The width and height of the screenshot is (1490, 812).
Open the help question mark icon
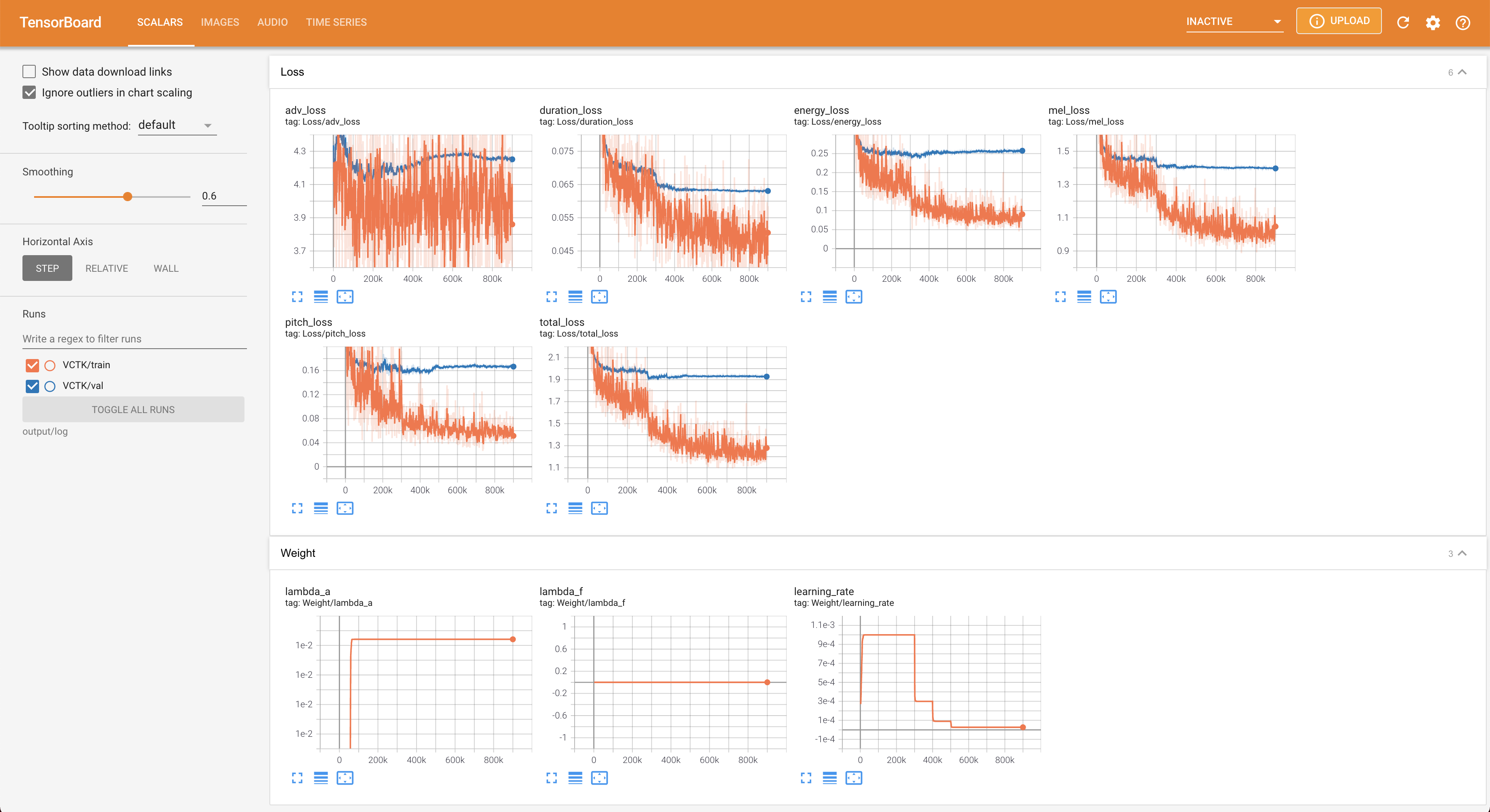tap(1463, 22)
